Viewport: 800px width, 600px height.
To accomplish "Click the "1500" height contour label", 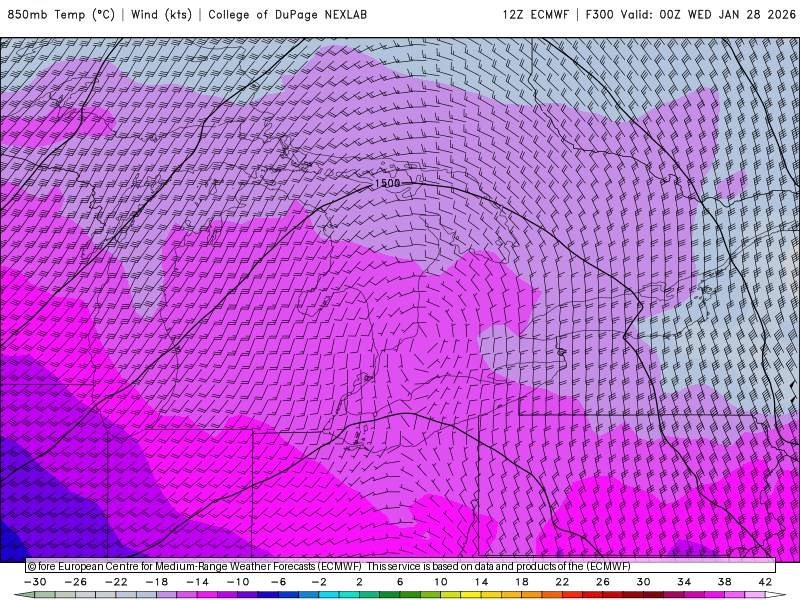I will click(388, 183).
